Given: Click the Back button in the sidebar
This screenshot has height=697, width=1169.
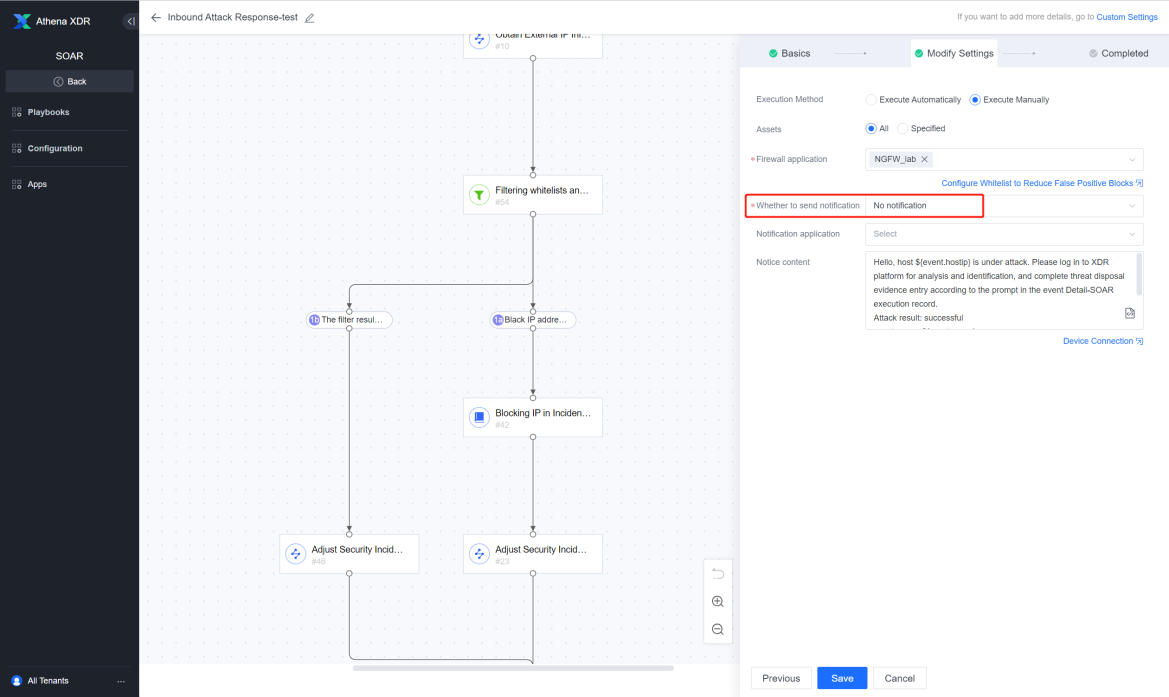Looking at the screenshot, I should pos(69,81).
